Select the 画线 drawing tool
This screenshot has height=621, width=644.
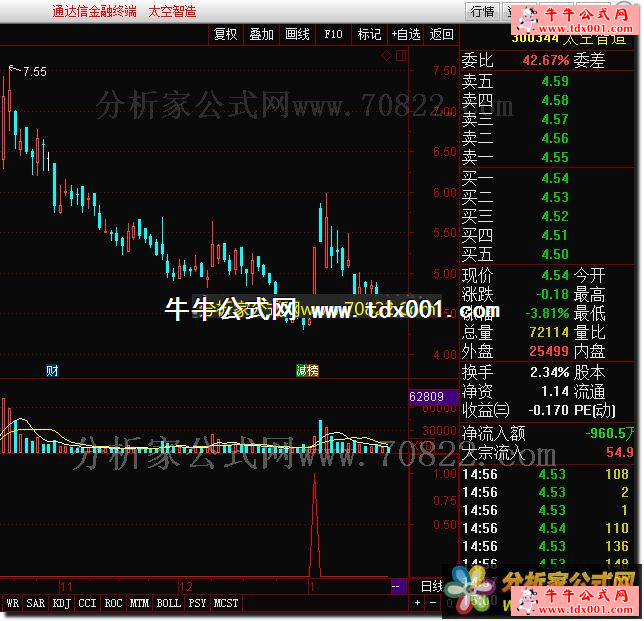(297, 34)
